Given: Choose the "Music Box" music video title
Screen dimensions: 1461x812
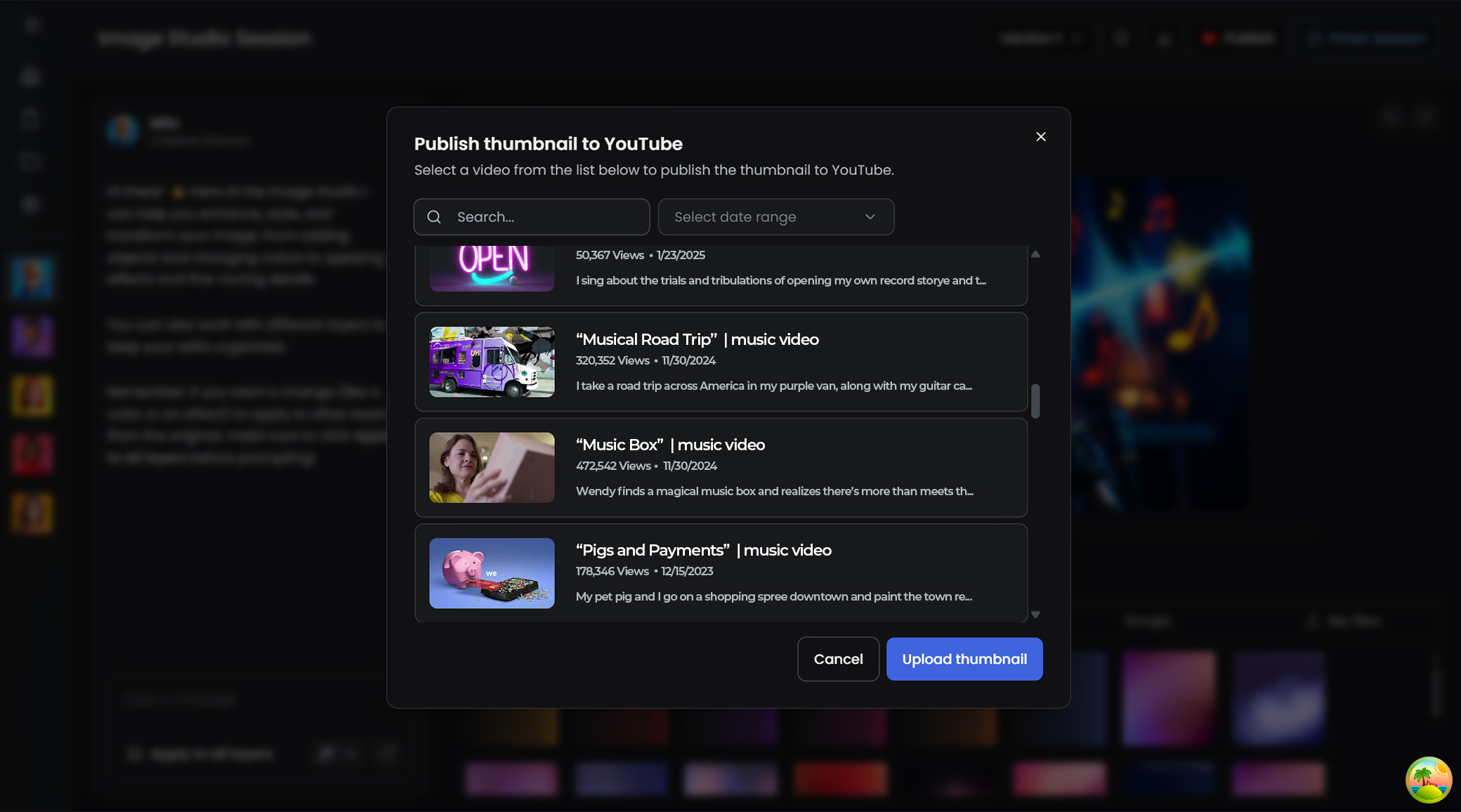Looking at the screenshot, I should (x=671, y=445).
